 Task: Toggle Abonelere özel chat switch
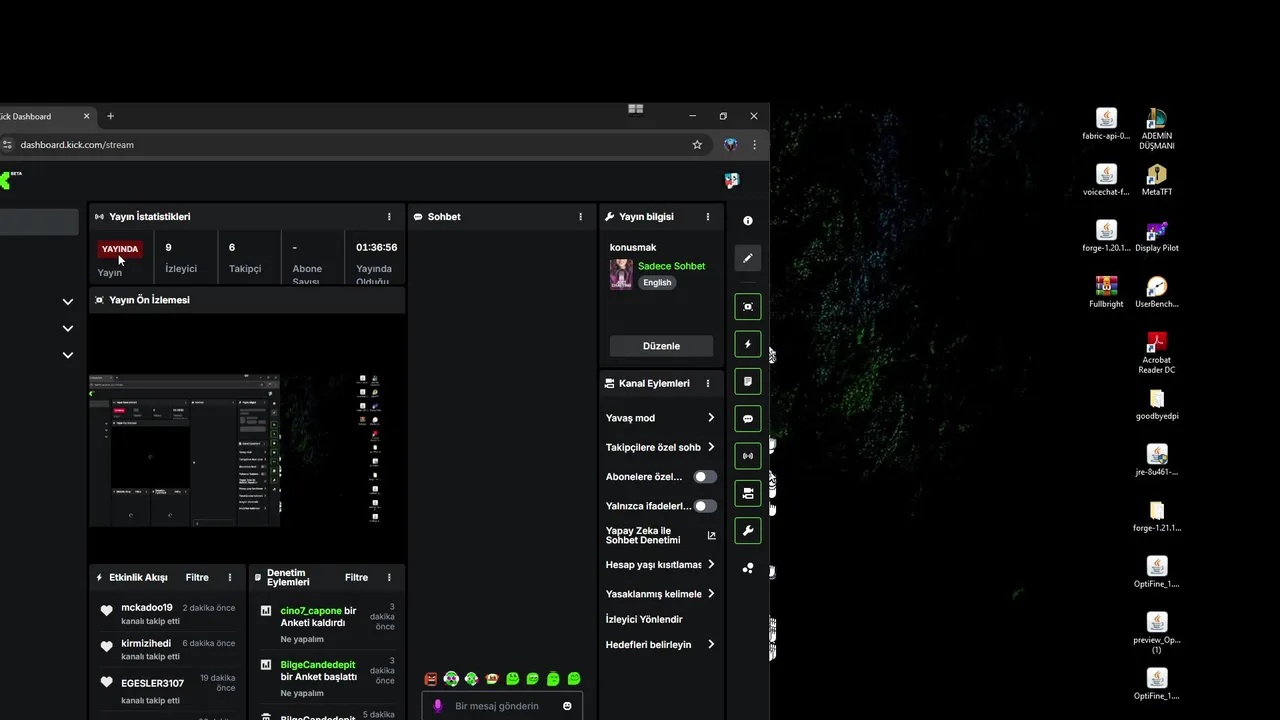coord(705,477)
